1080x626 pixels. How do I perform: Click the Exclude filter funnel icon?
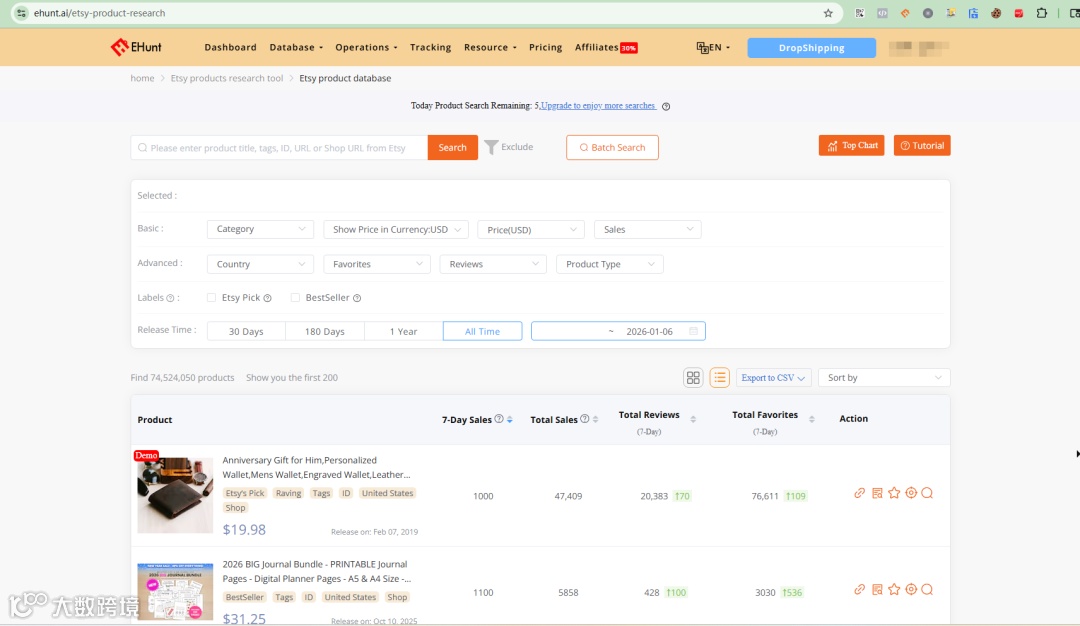click(491, 147)
